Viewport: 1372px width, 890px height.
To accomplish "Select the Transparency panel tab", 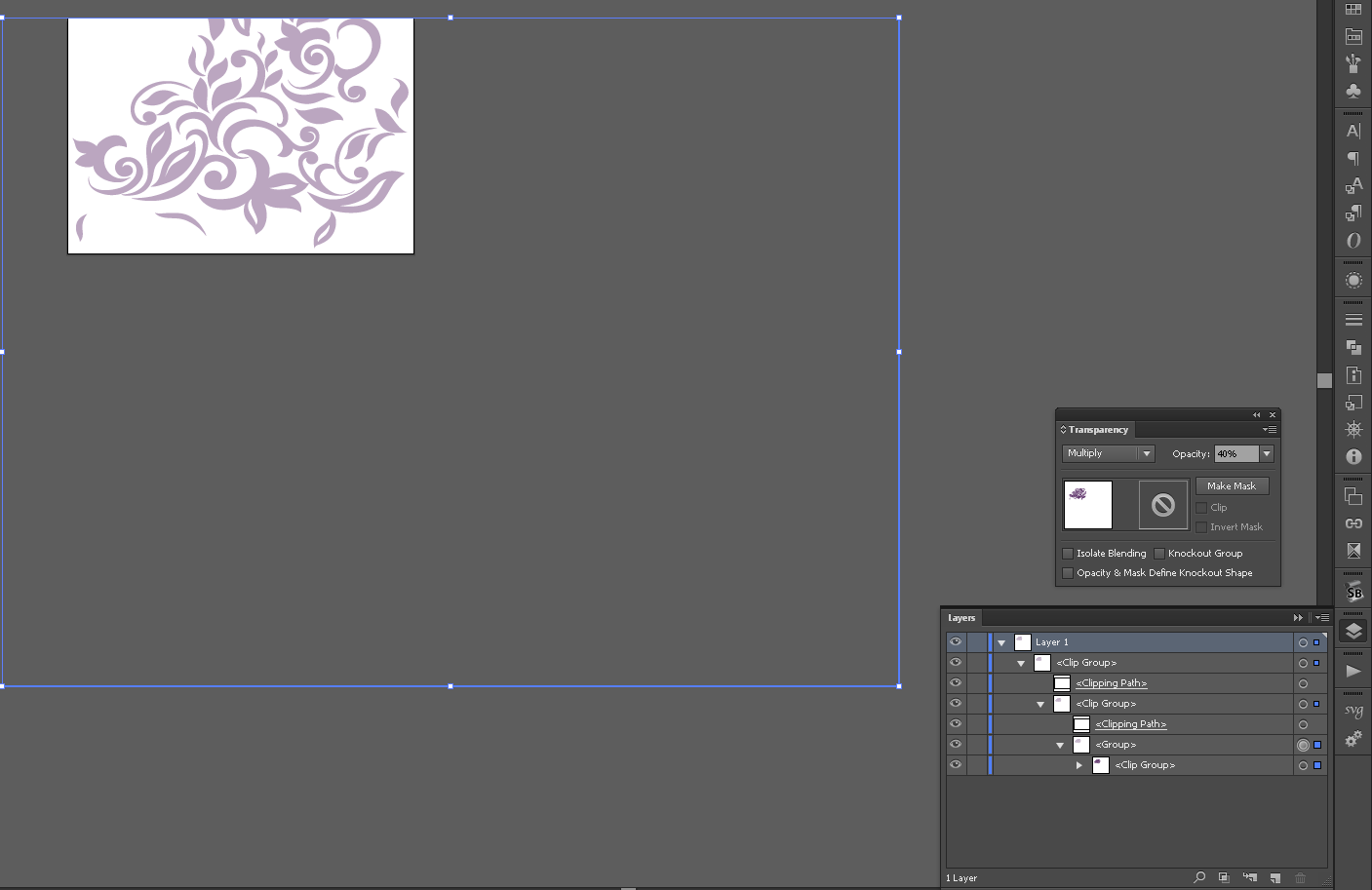I will (1095, 430).
